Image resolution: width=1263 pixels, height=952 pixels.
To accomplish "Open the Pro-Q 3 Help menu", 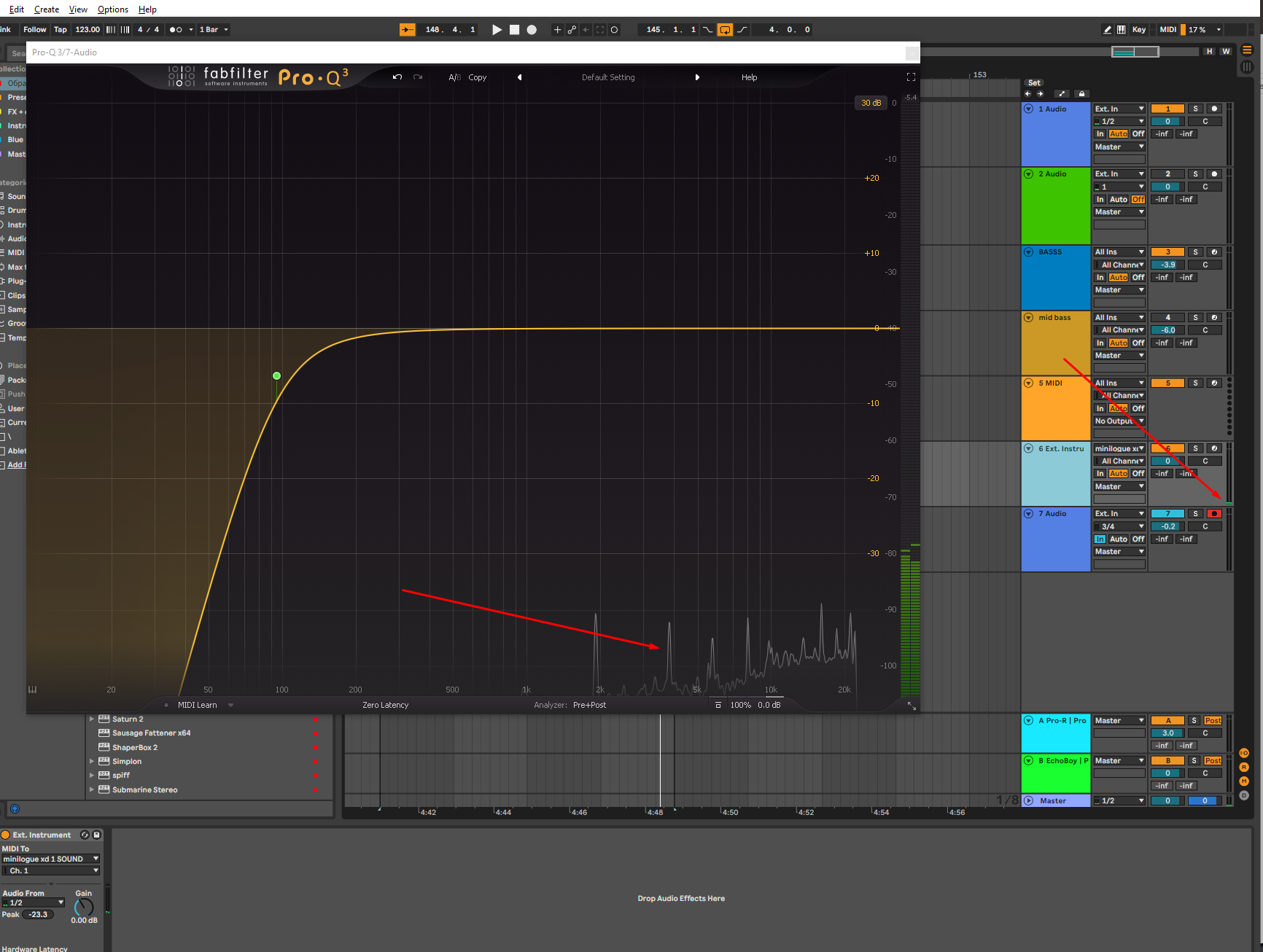I will click(750, 77).
